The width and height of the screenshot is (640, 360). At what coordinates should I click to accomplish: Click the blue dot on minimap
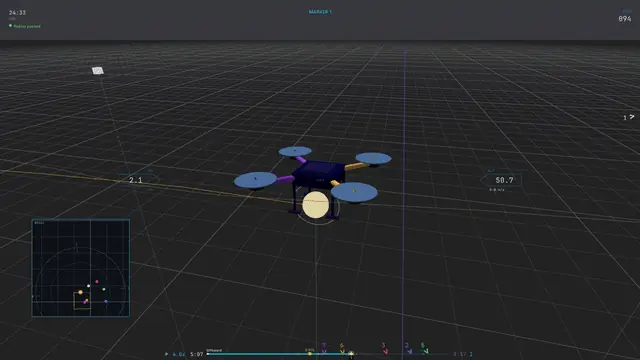106,302
